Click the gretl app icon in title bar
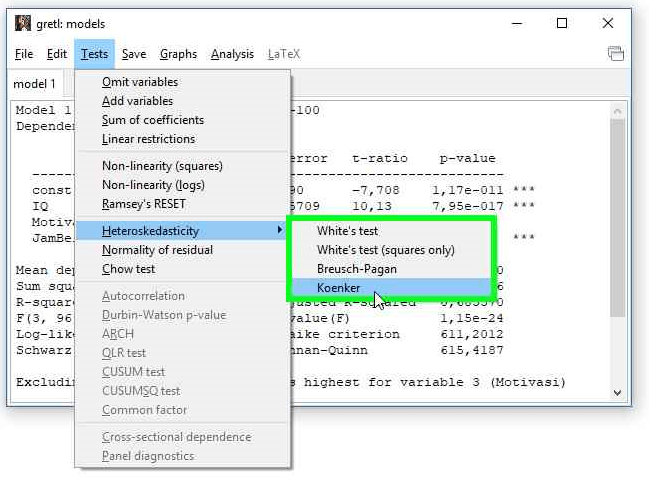The height and width of the screenshot is (481, 649). pyautogui.click(x=23, y=22)
